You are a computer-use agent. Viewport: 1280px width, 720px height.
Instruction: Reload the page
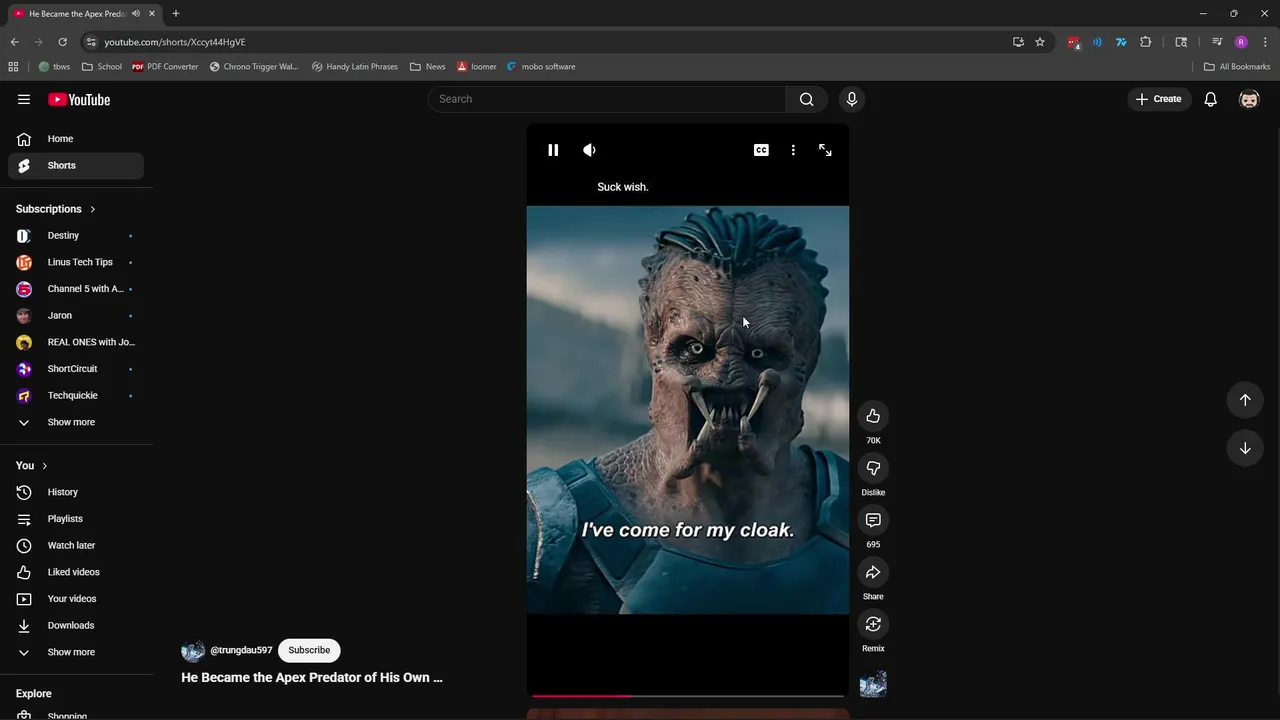tap(62, 42)
